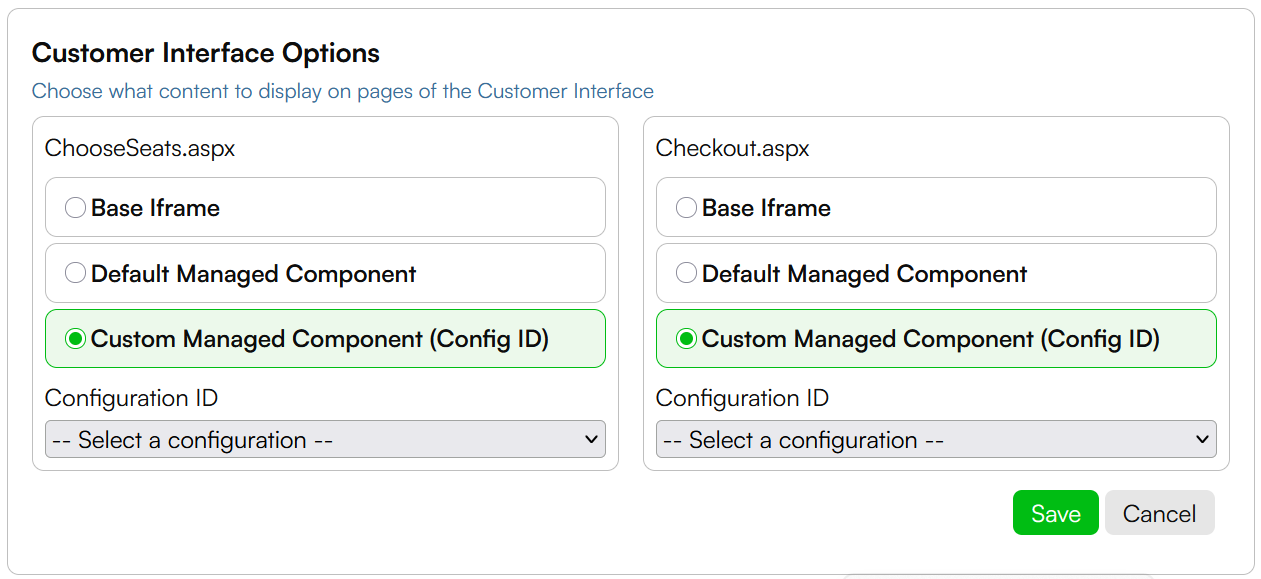Open Checkout.aspx Configuration ID dropdown
This screenshot has height=579, width=1261.
coord(936,439)
